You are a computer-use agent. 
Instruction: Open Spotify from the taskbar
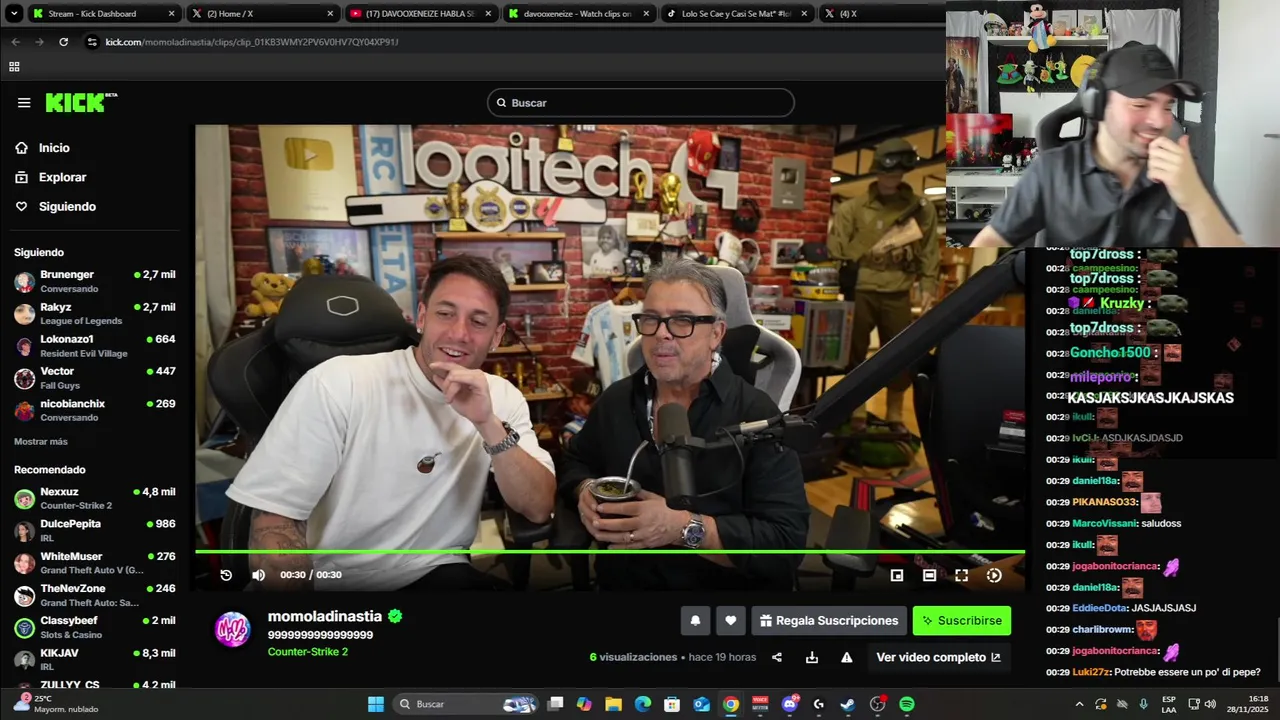coord(907,704)
